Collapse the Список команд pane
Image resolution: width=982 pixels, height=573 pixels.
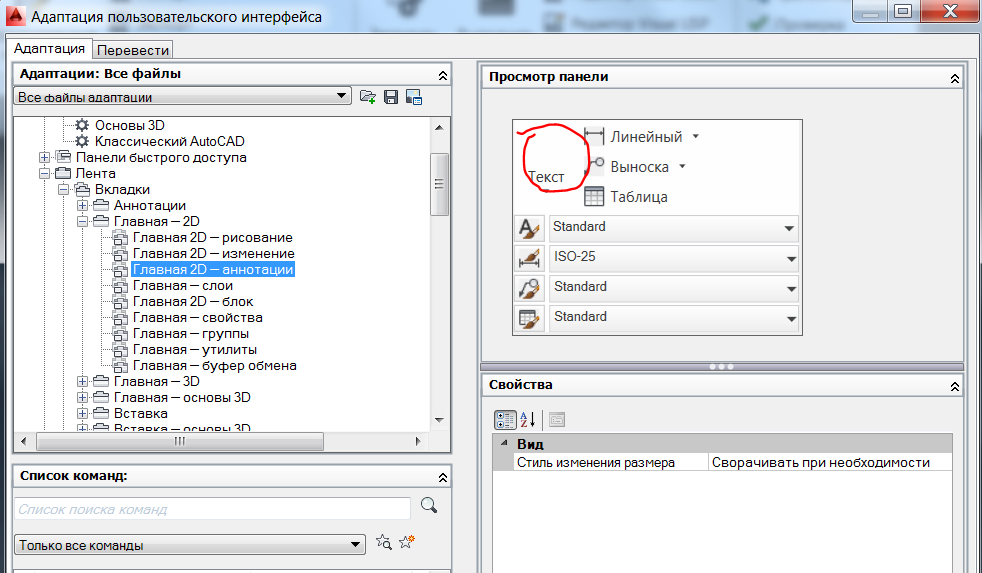[x=442, y=477]
